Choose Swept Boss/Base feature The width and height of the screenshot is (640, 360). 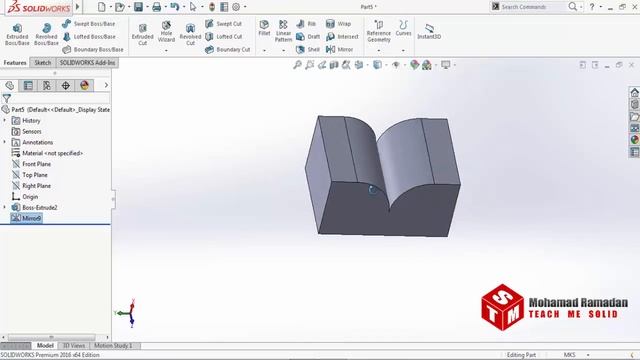click(x=89, y=24)
